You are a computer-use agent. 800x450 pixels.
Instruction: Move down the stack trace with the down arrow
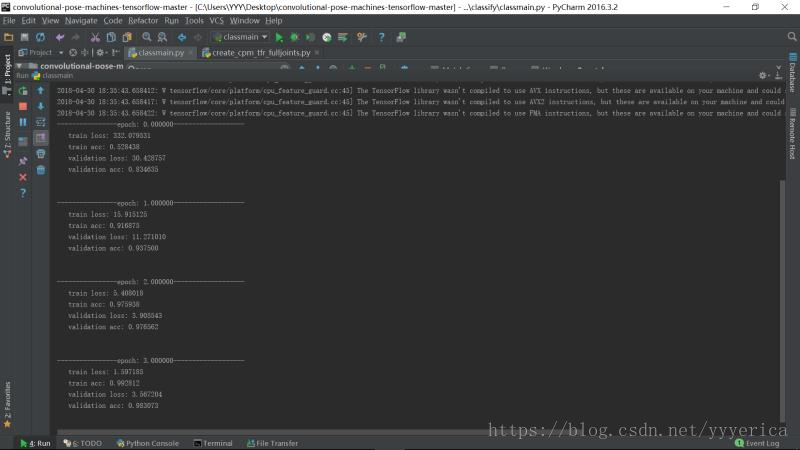(41, 106)
